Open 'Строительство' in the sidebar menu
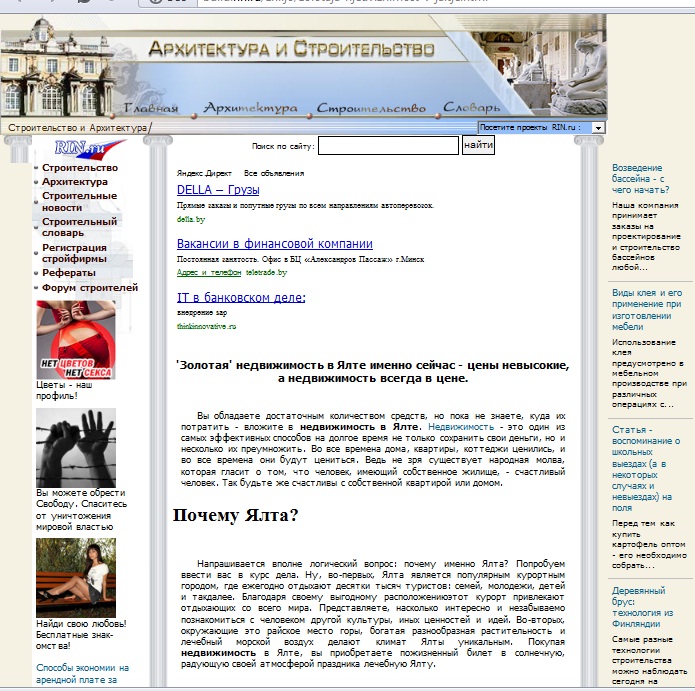 point(80,168)
